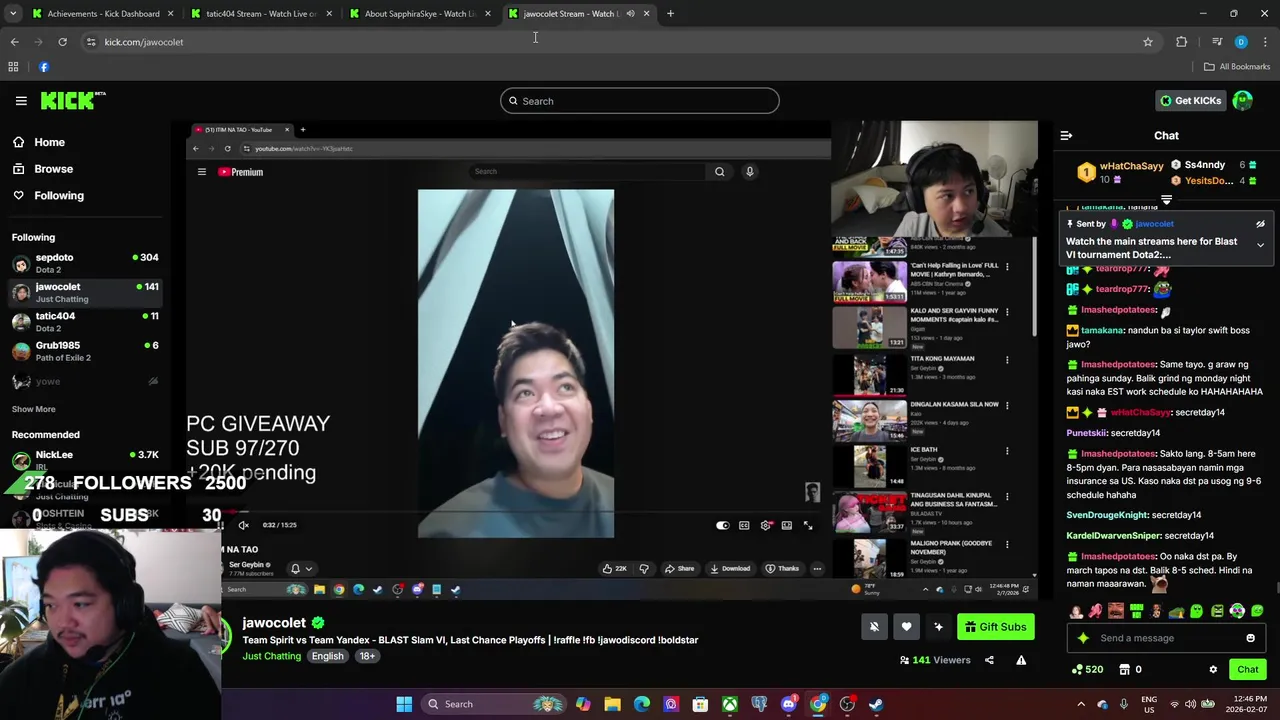This screenshot has height=720, width=1280.
Task: Click the Gift Subs button
Action: coord(995,627)
